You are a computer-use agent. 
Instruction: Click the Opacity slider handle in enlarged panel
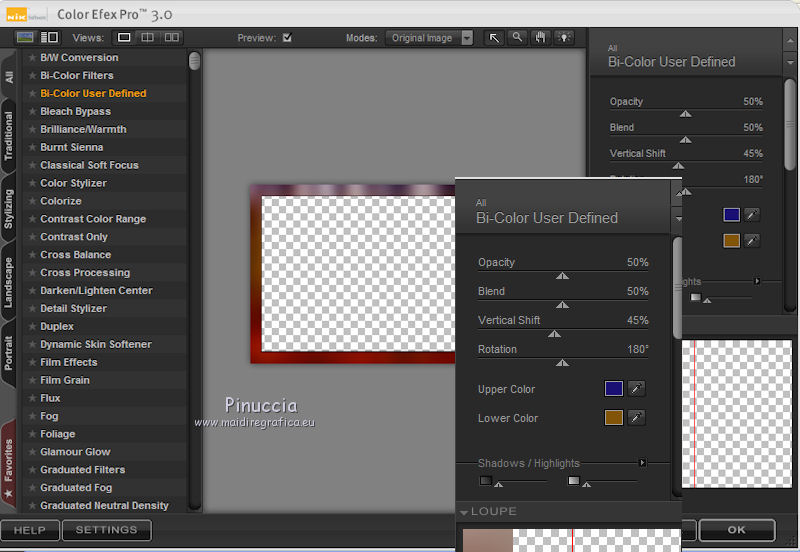click(x=562, y=276)
